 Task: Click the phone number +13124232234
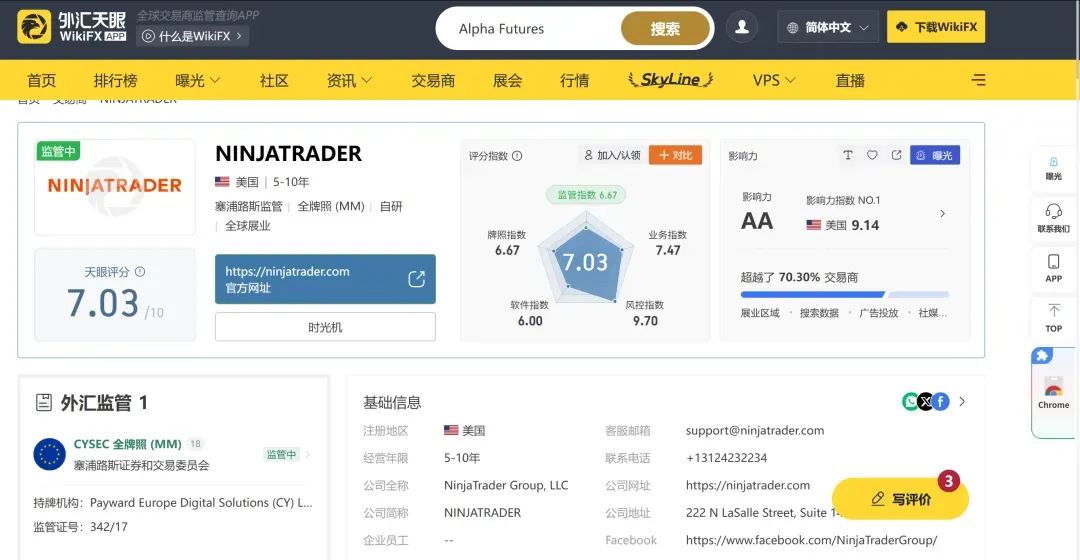coord(726,458)
